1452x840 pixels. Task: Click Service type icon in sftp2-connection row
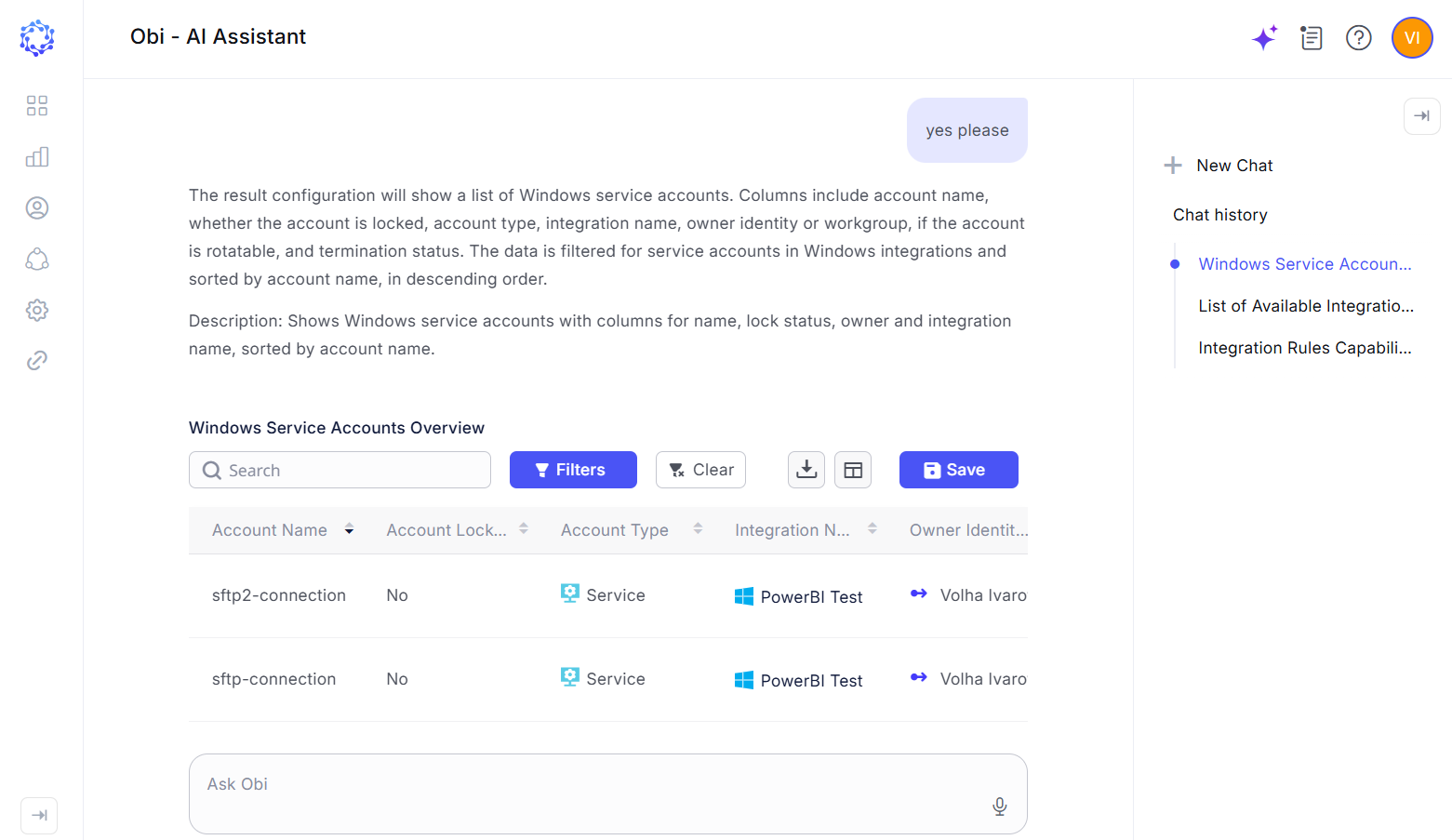point(570,593)
